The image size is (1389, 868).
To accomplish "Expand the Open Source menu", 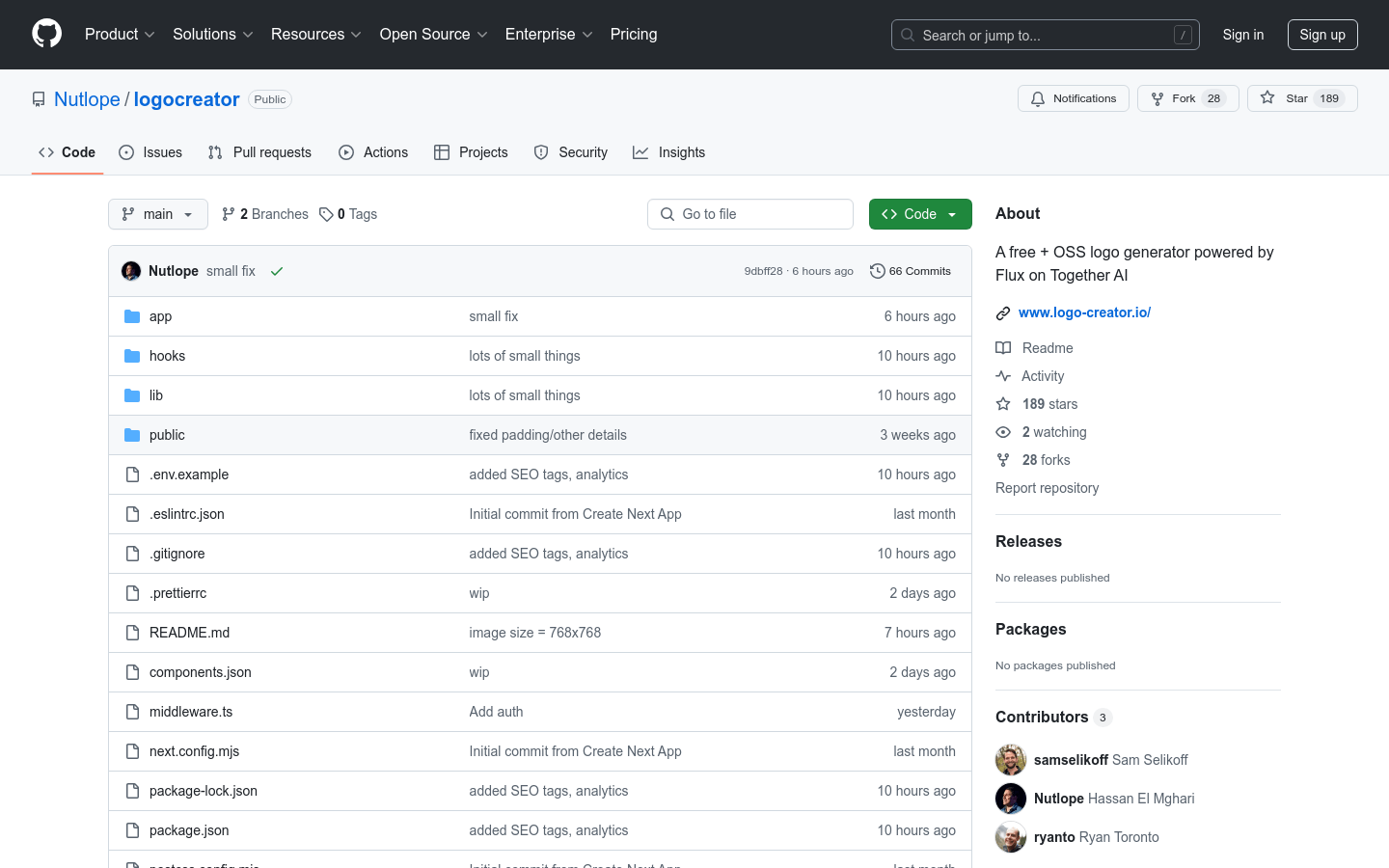I will pyautogui.click(x=434, y=34).
